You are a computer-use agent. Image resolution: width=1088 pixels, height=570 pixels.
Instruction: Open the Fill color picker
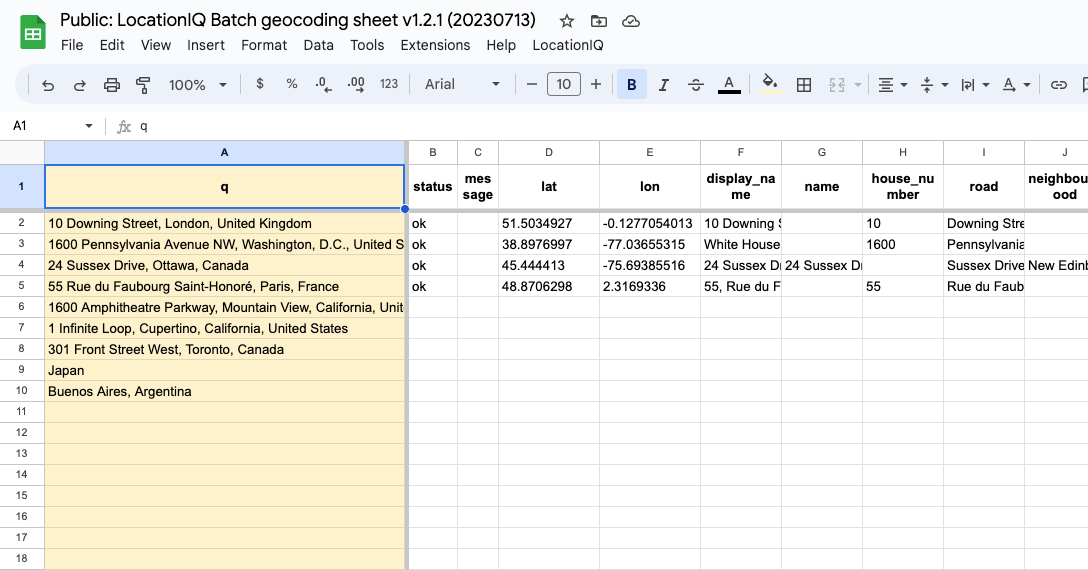(x=769, y=84)
